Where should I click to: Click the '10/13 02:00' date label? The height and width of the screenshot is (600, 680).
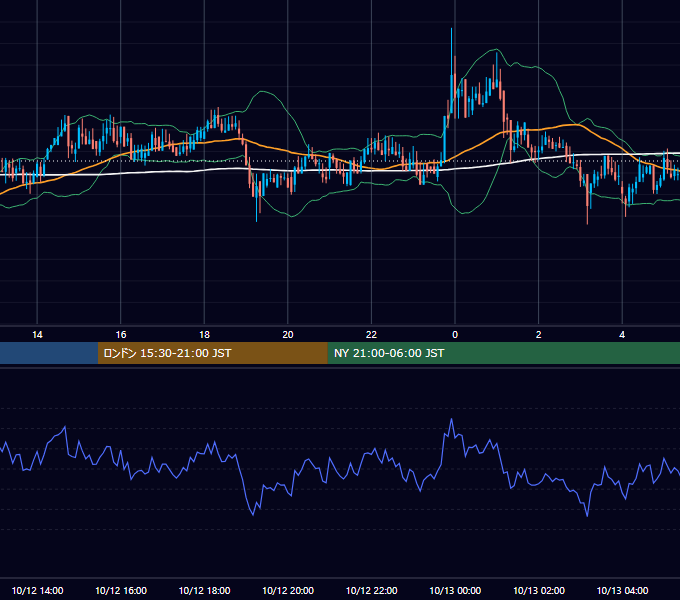click(539, 590)
